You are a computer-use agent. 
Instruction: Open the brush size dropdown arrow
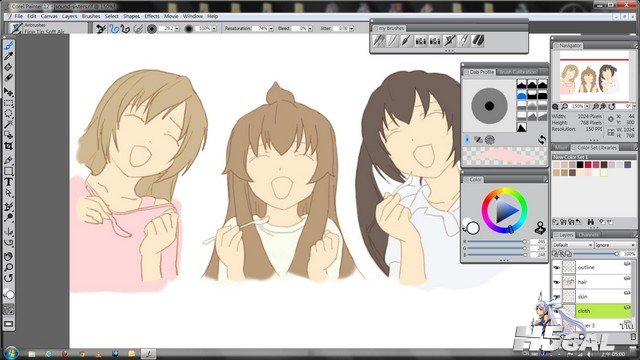(177, 29)
